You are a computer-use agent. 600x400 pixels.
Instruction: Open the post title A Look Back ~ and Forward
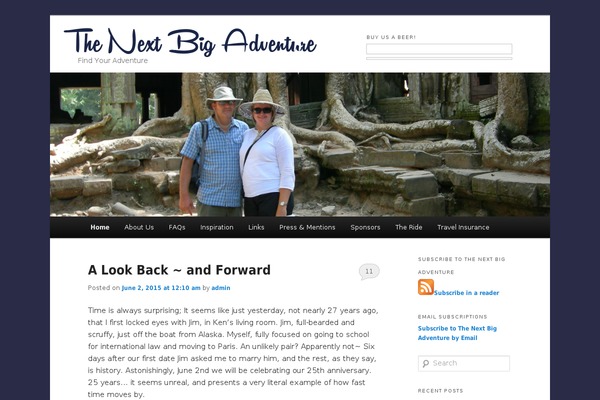coord(179,270)
